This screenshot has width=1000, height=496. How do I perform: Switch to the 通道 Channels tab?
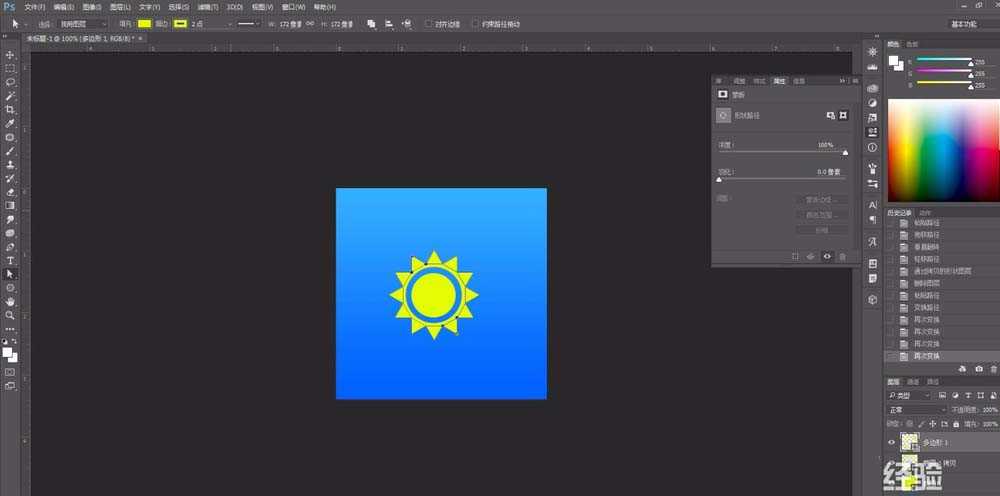pos(914,382)
